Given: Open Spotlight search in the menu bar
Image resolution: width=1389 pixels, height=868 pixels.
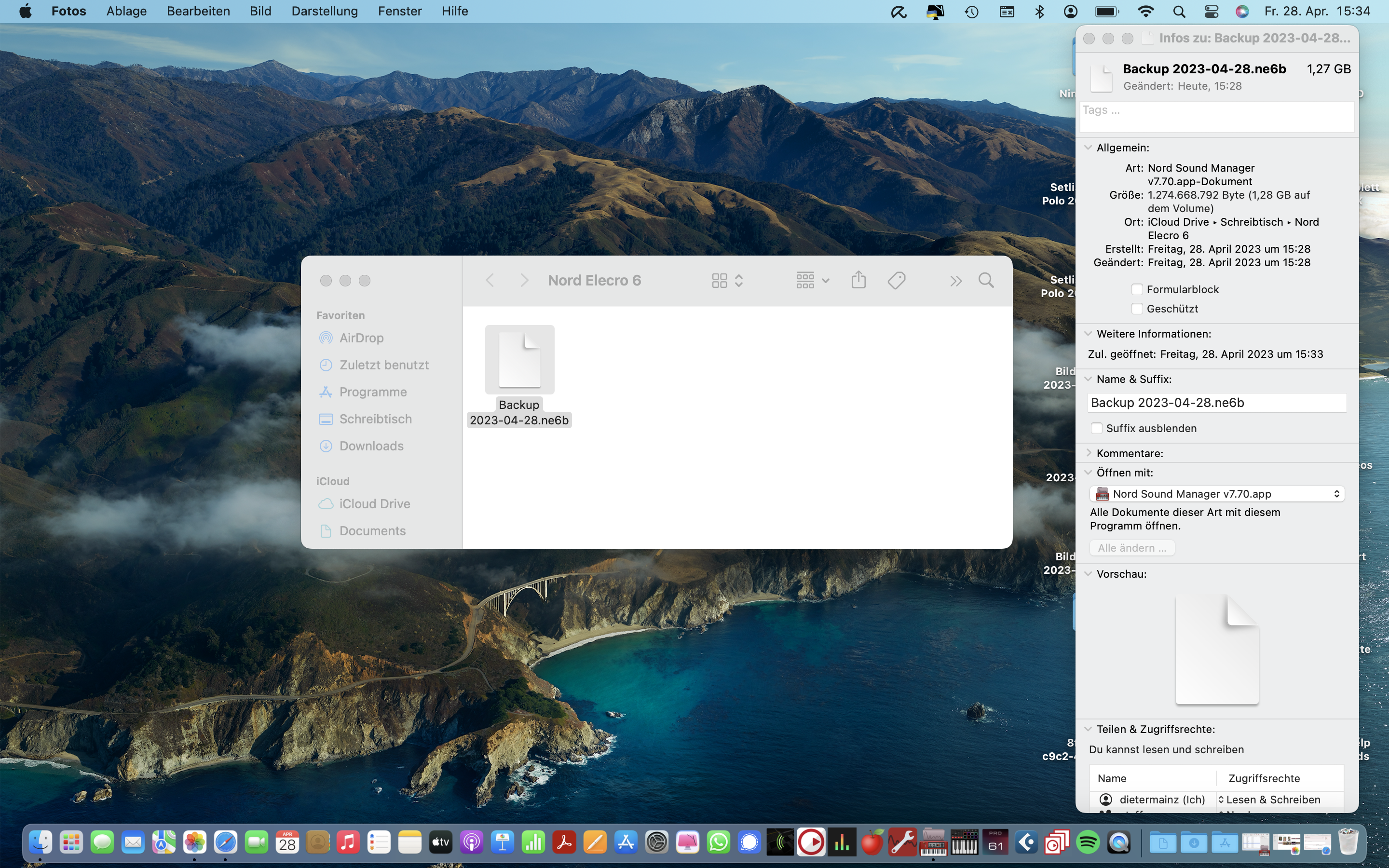Looking at the screenshot, I should click(x=1179, y=12).
